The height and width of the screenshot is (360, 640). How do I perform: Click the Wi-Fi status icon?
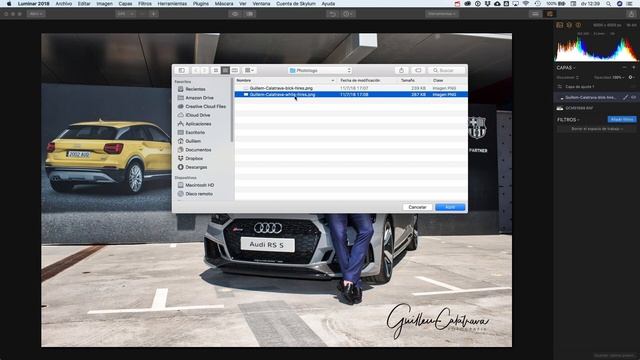tap(526, 4)
